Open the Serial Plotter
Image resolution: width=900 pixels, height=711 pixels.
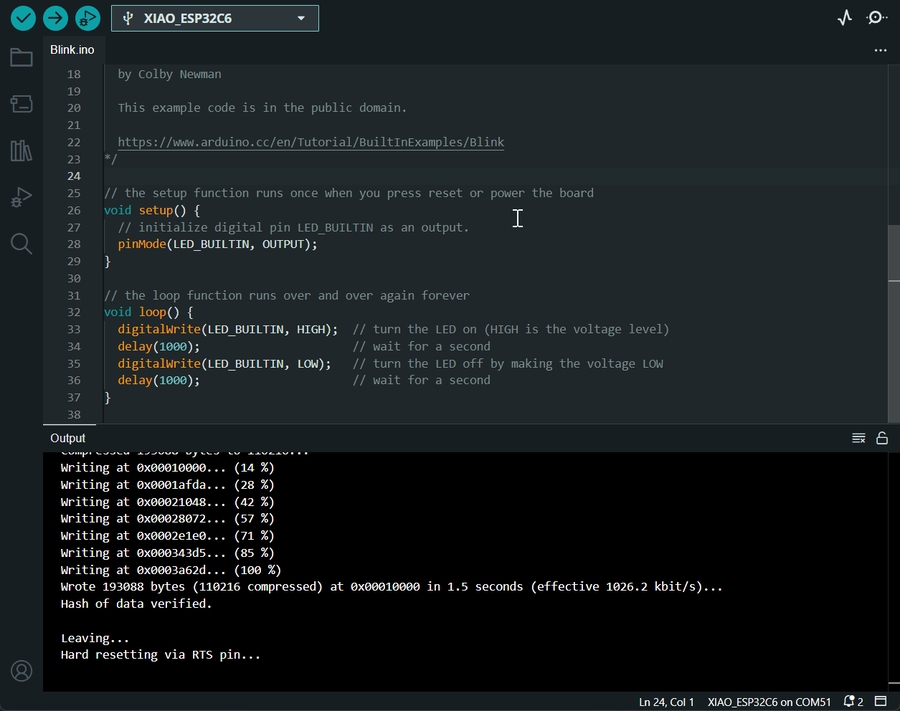tap(845, 18)
